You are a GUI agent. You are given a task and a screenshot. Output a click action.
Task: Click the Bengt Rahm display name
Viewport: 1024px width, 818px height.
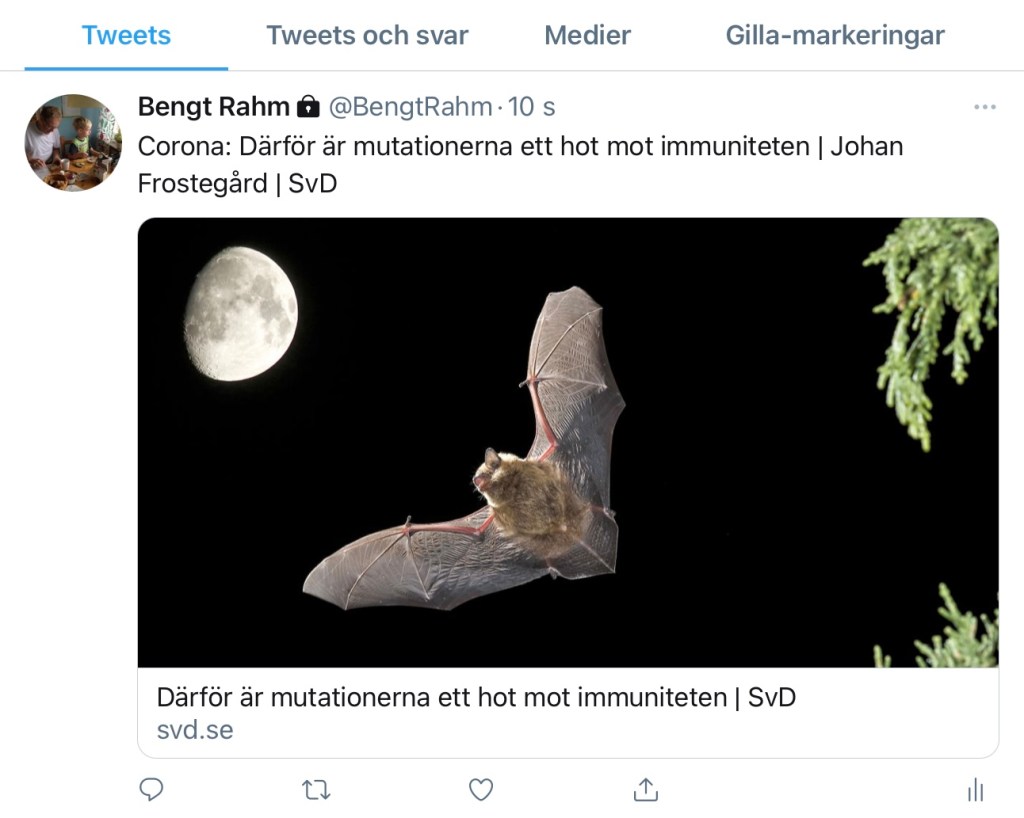[213, 106]
